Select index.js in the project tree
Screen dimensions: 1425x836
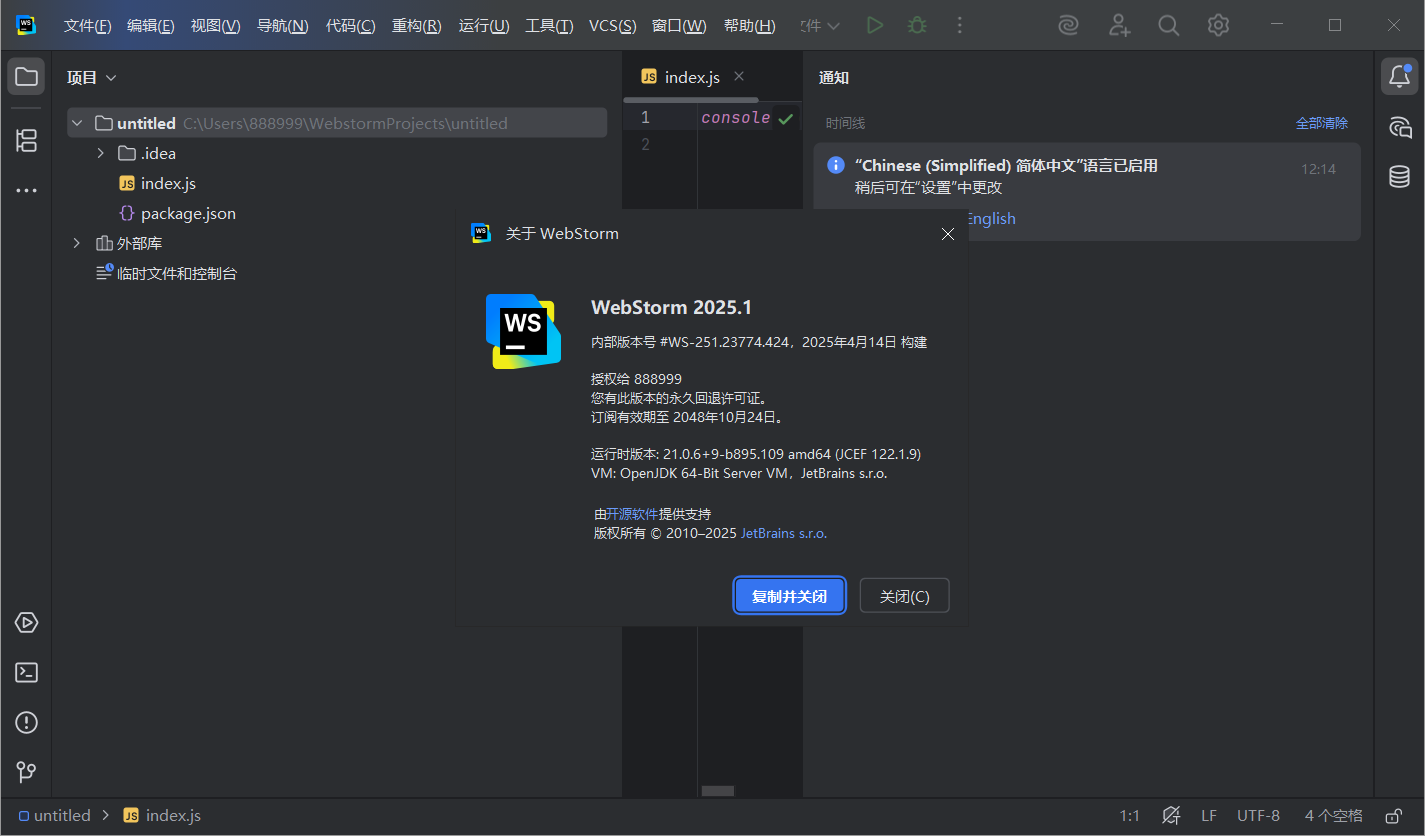click(168, 183)
